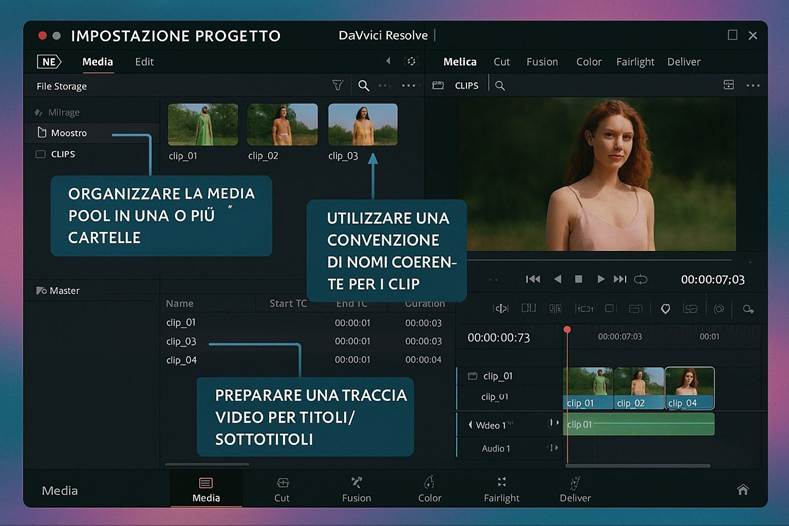Click the search icon next to CLIPS
Viewport: 789px width, 526px height.
coord(500,86)
